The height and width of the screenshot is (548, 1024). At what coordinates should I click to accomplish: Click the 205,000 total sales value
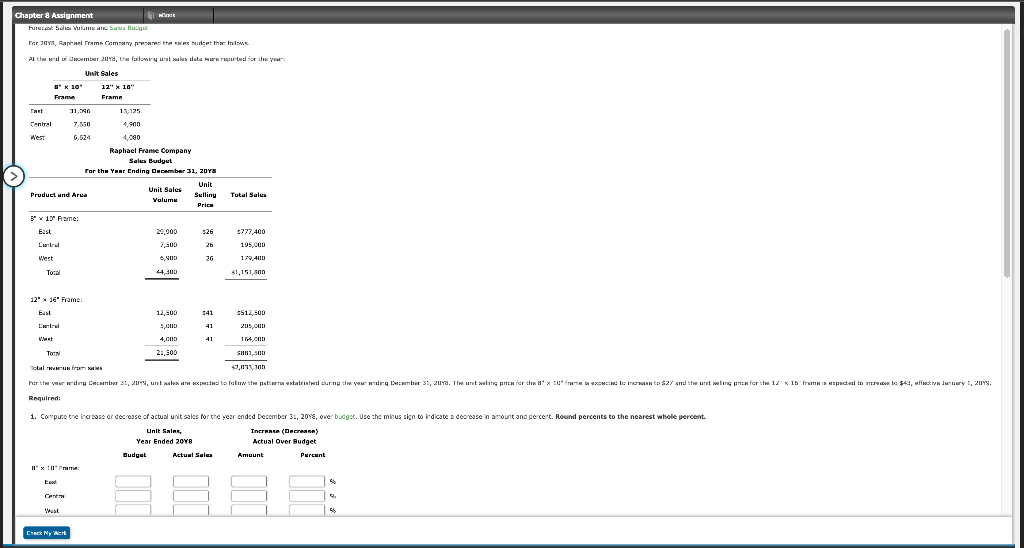pos(253,326)
